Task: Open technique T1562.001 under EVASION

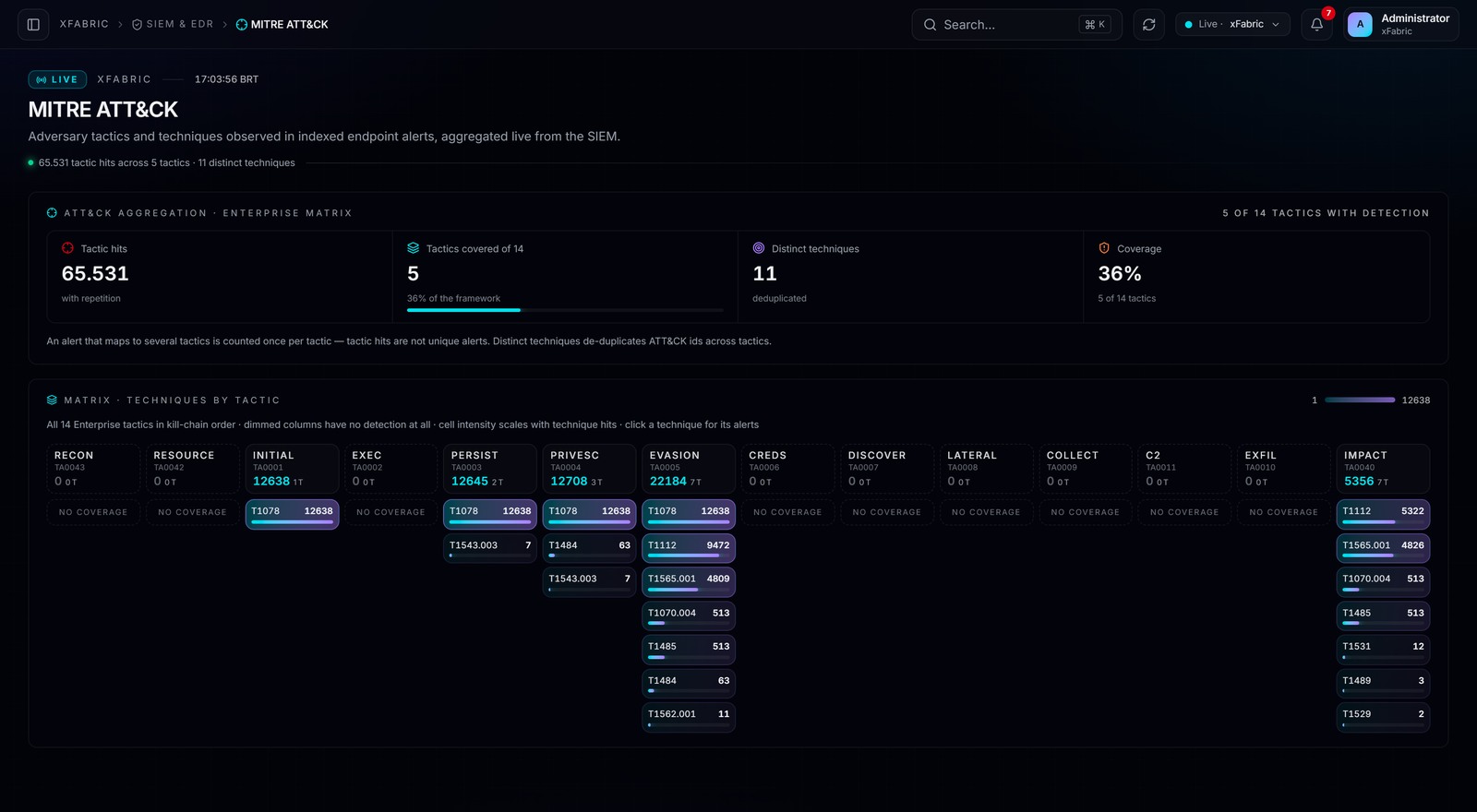Action: [689, 717]
